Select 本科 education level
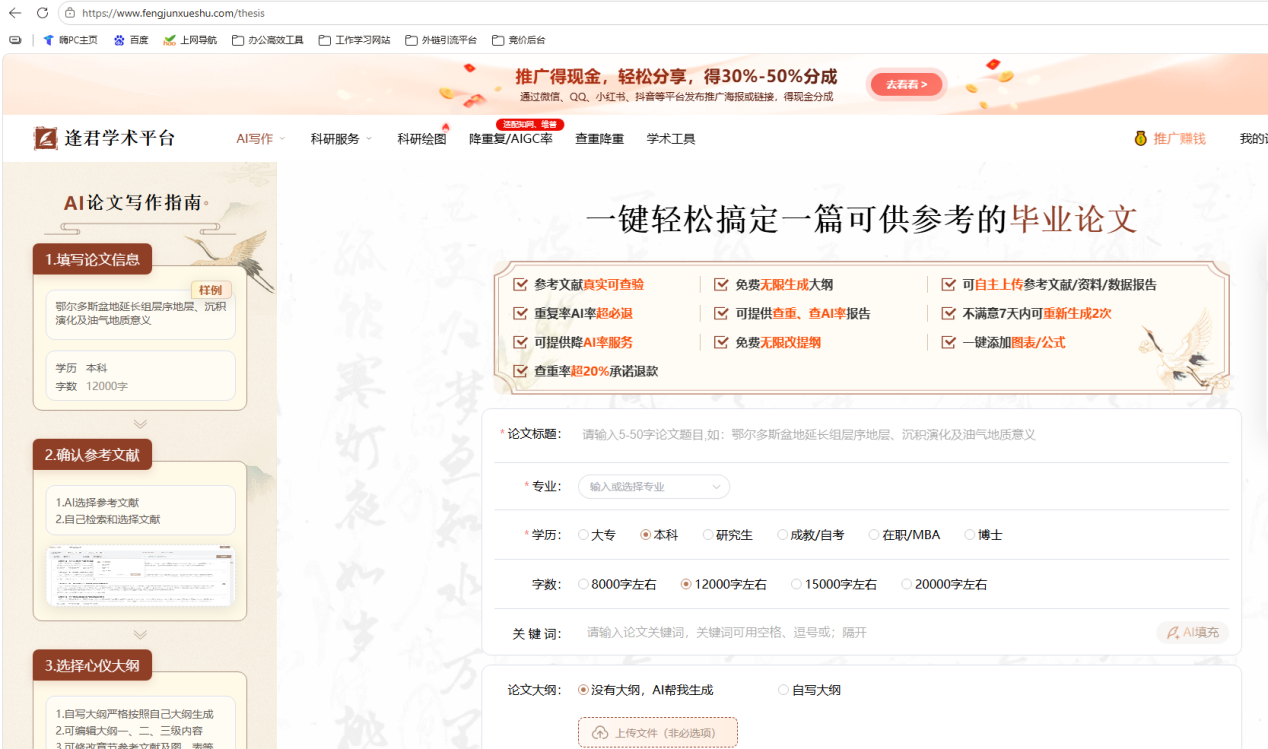The width and height of the screenshot is (1268, 749). click(x=659, y=535)
